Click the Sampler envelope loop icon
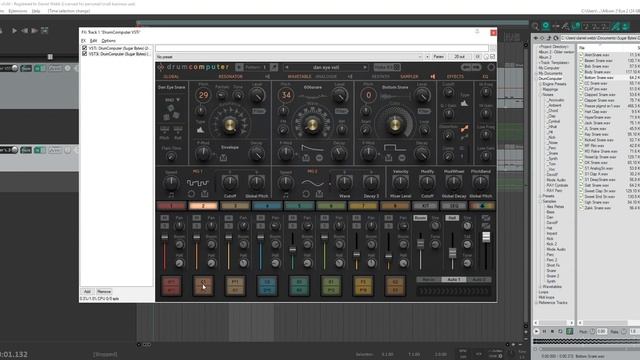 click(x=402, y=158)
